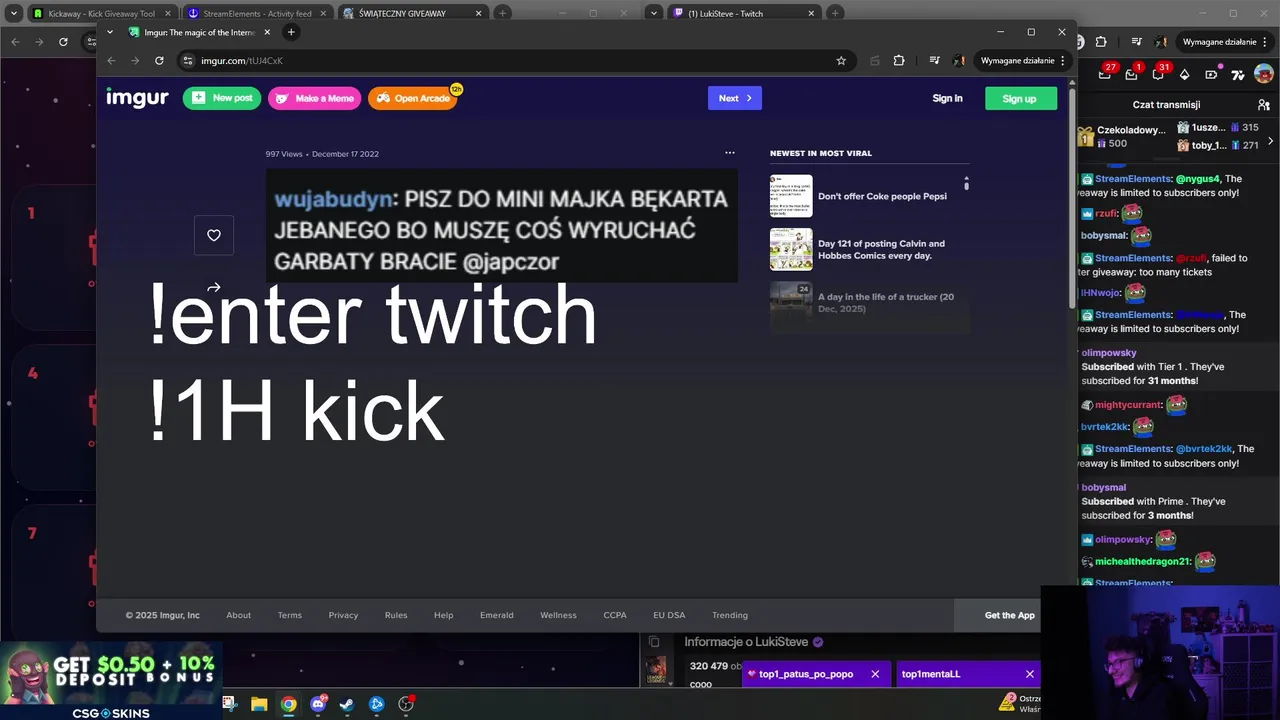Click mightycurrant username in chat

click(x=1128, y=405)
